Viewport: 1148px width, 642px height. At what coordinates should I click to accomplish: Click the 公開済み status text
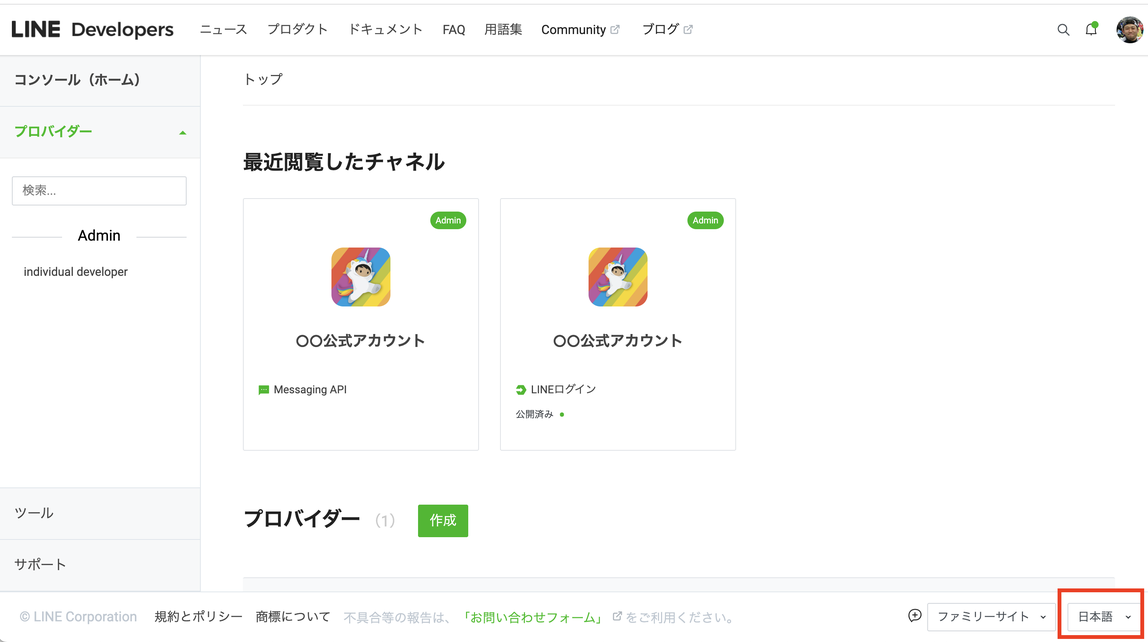click(534, 414)
